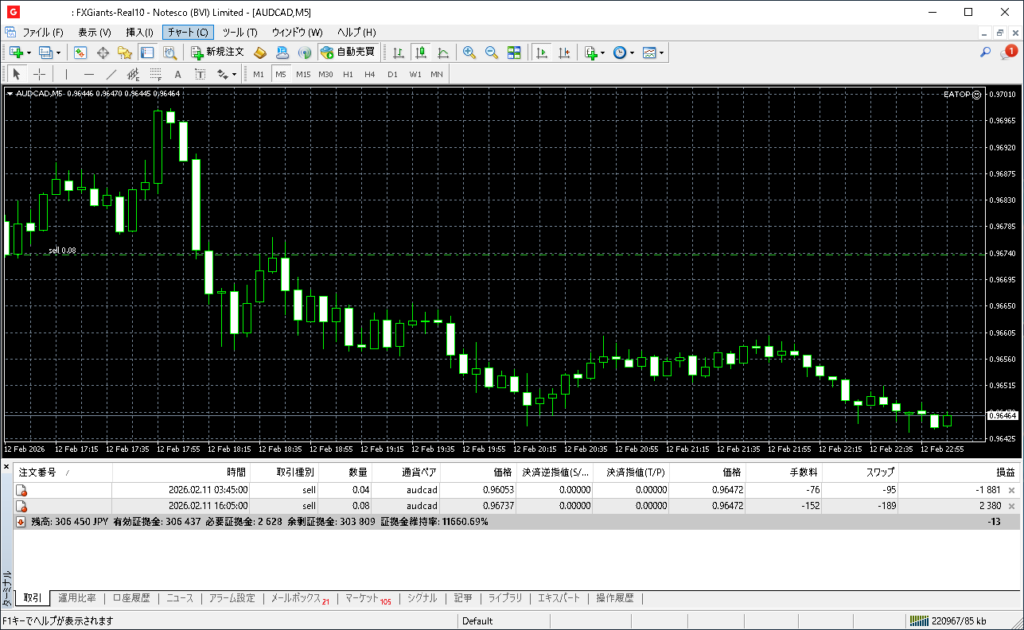Draw a horizontal line tool
1024x630 pixels.
[x=88, y=74]
